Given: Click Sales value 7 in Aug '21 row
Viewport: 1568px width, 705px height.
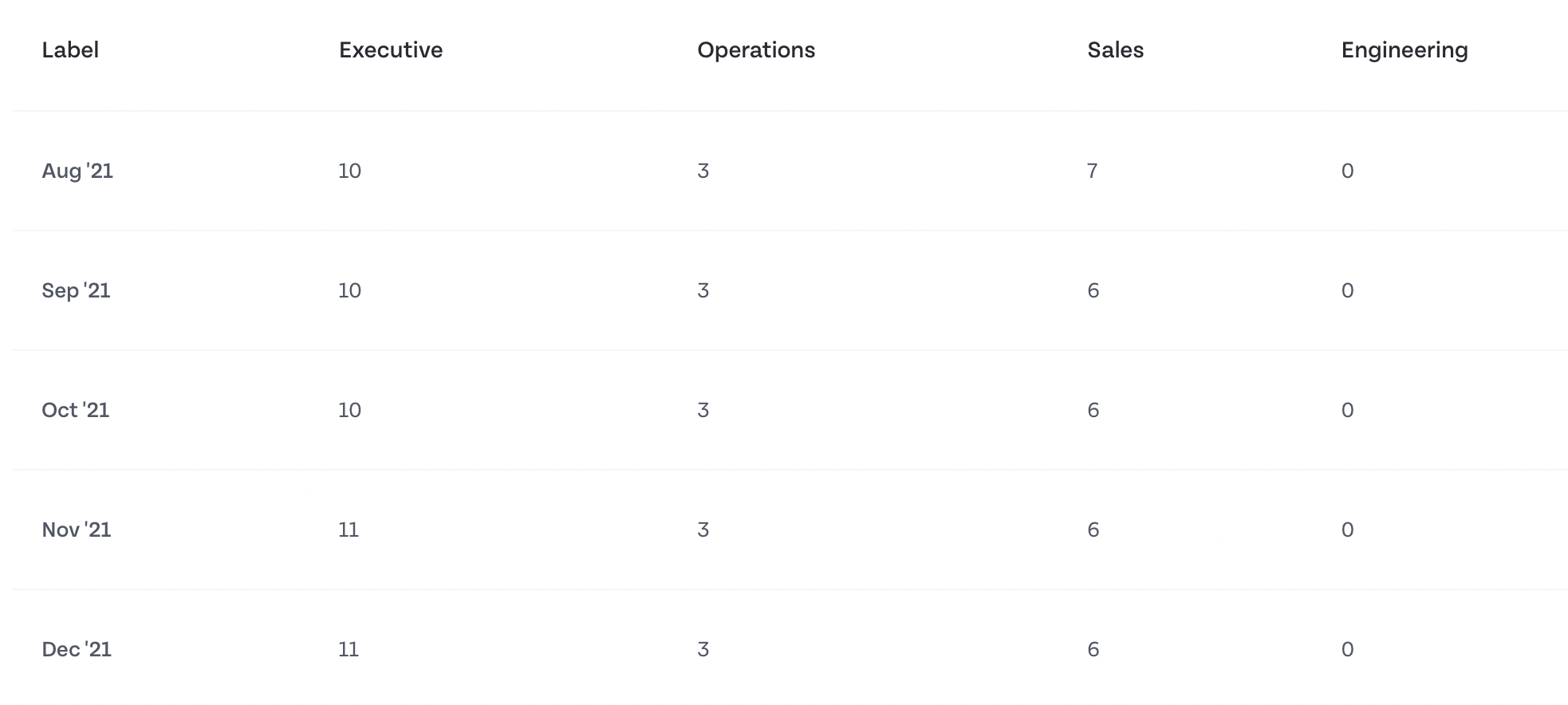Looking at the screenshot, I should pyautogui.click(x=1092, y=171).
